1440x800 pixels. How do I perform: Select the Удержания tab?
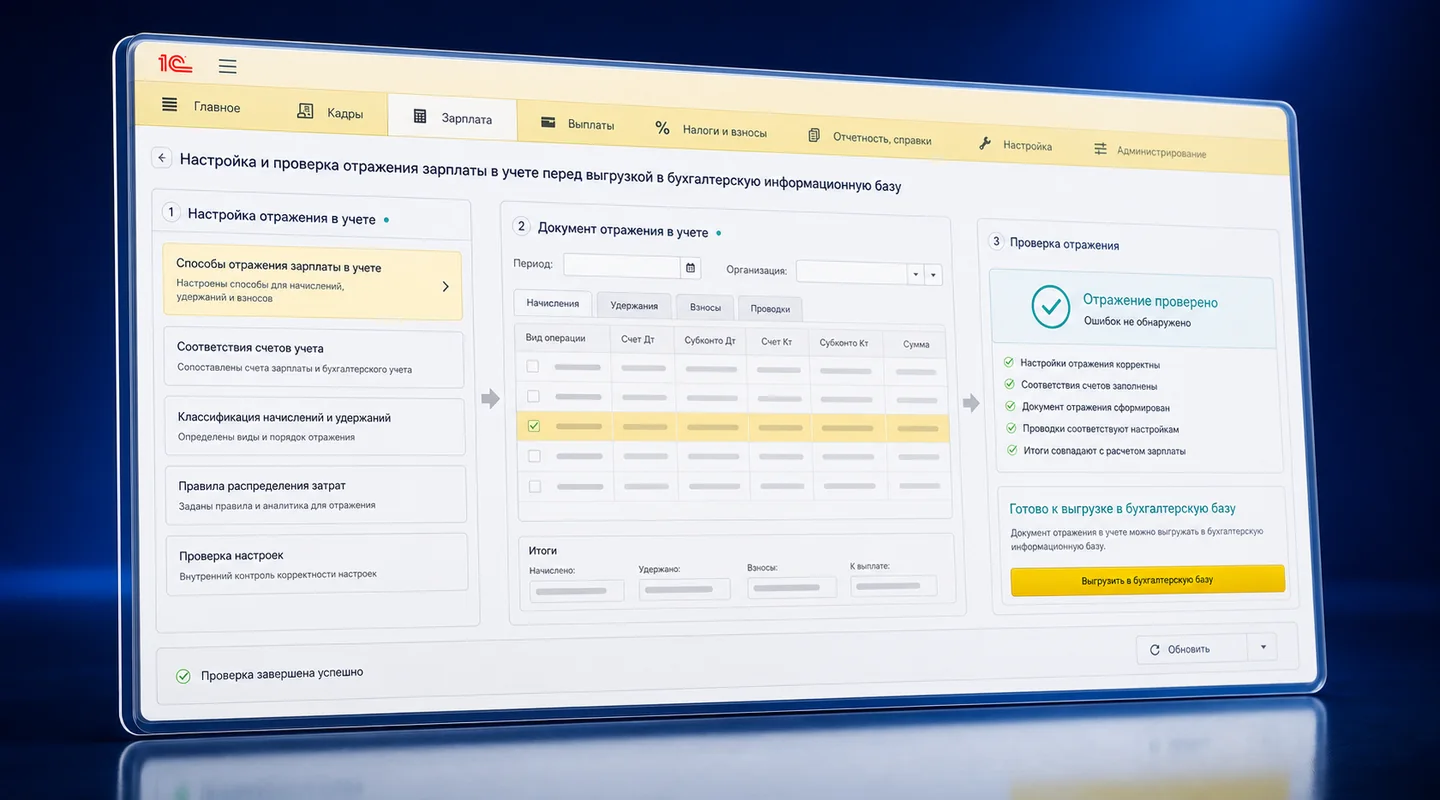click(634, 305)
